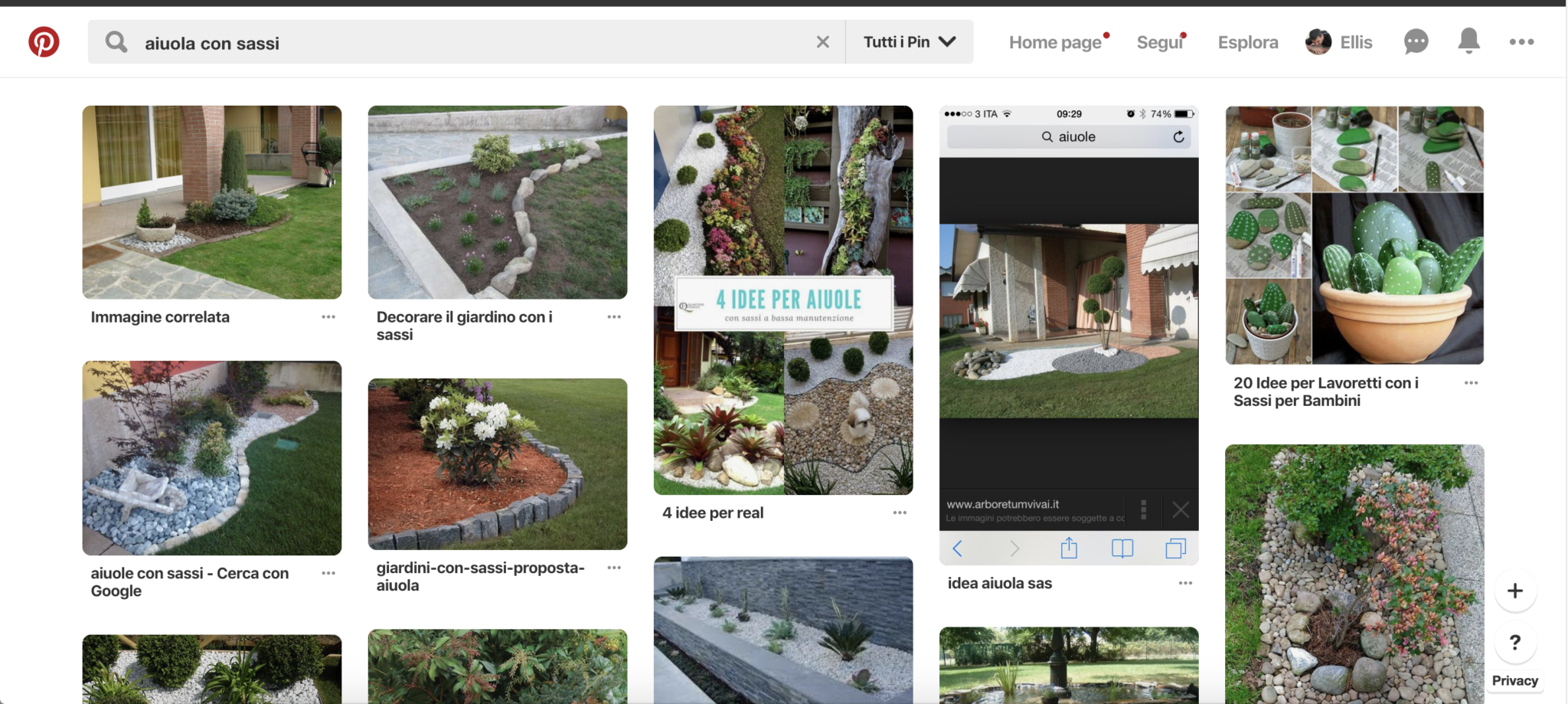Expand options for idea aiuola sas pin
Screen dimensions: 1568x704
point(1185,583)
